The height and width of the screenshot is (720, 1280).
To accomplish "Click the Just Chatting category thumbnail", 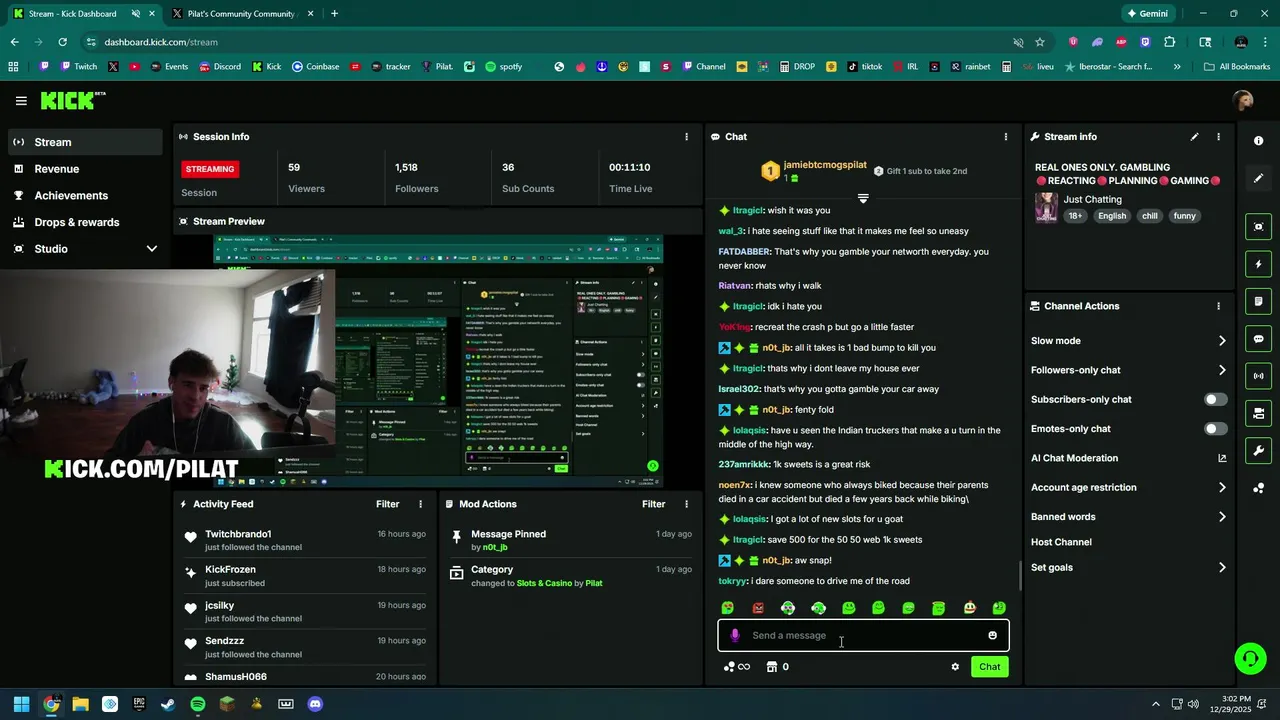I will (1046, 207).
